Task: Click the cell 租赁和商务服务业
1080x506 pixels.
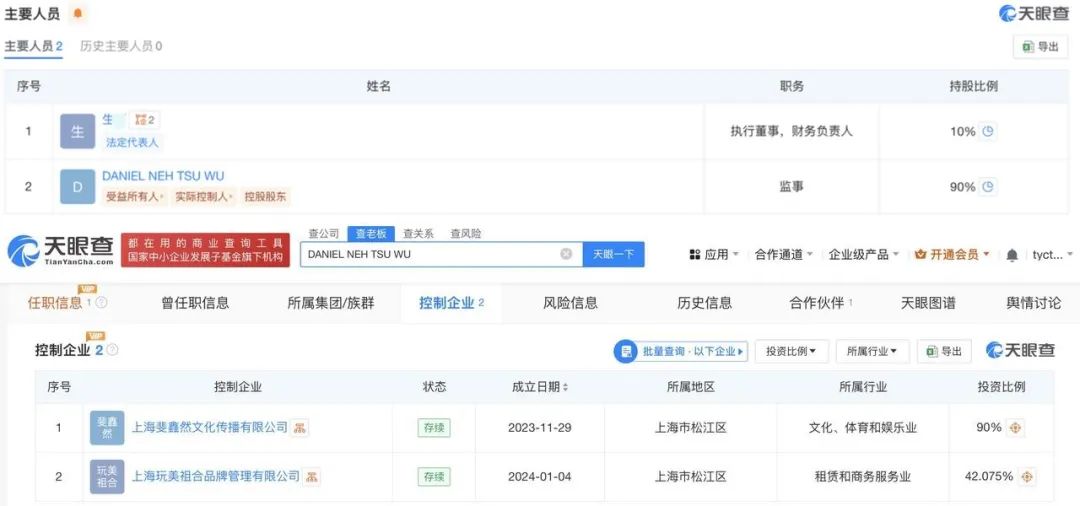Action: pyautogui.click(x=862, y=476)
